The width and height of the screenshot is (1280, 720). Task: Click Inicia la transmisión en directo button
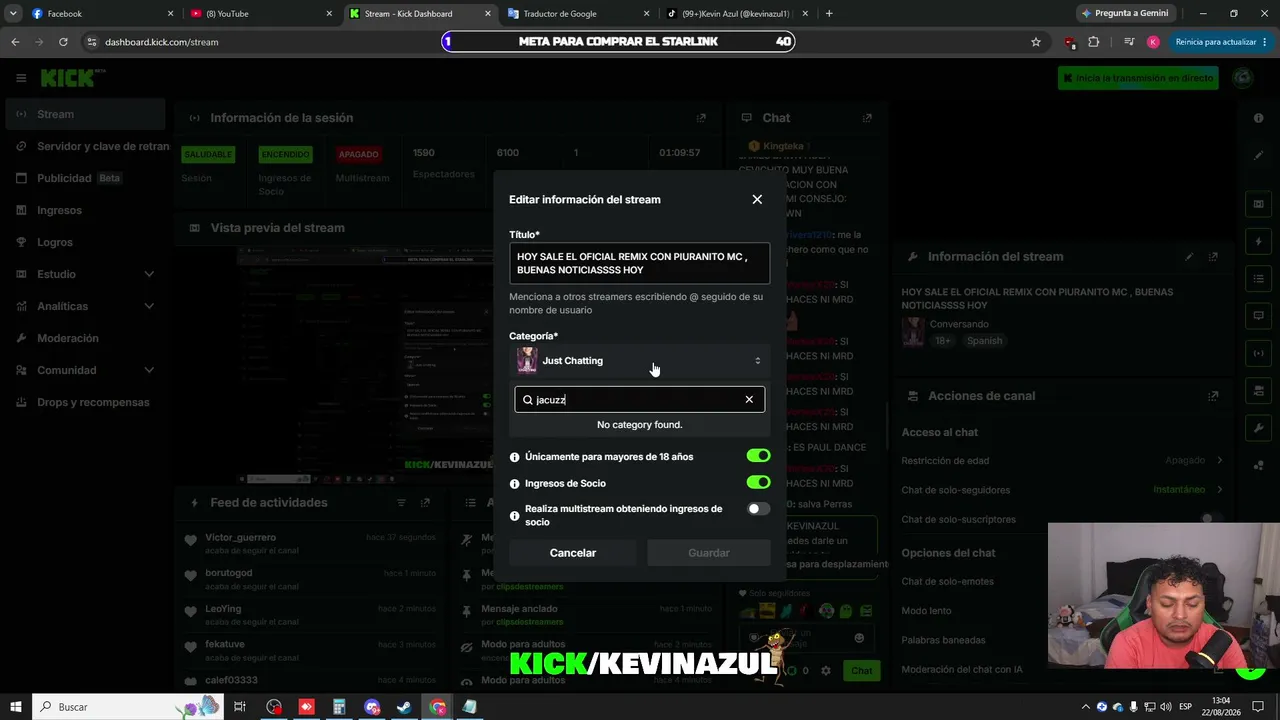point(1138,78)
